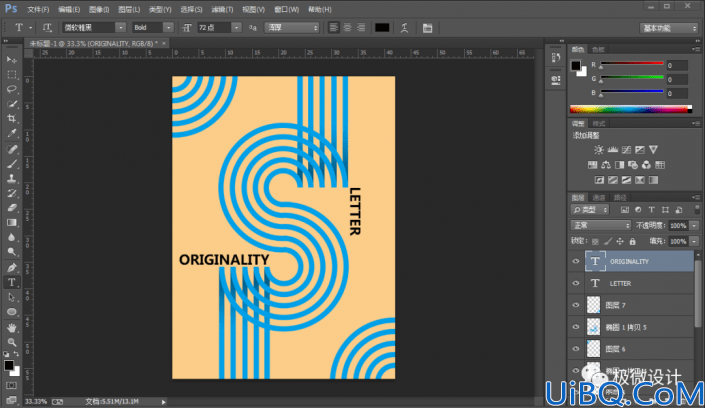Lock transparent pixels of the layer
Screen dimensions: 705x408
coord(595,242)
